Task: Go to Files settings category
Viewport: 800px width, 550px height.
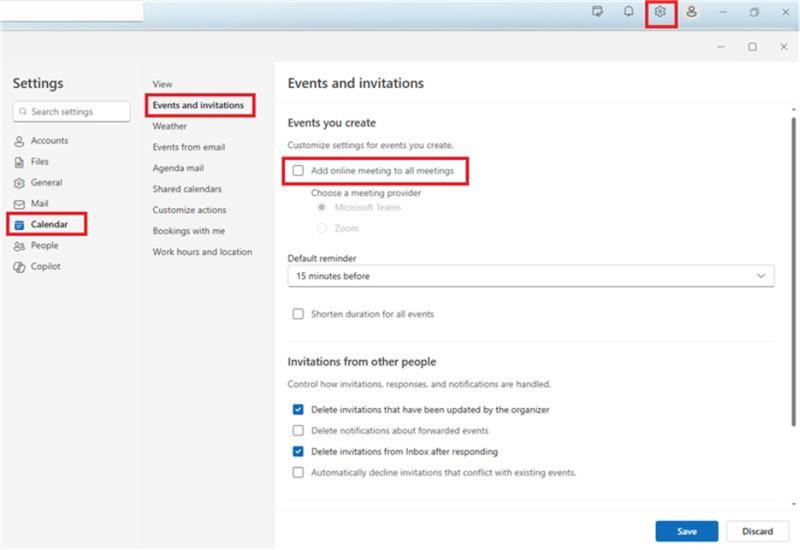Action: (40, 161)
